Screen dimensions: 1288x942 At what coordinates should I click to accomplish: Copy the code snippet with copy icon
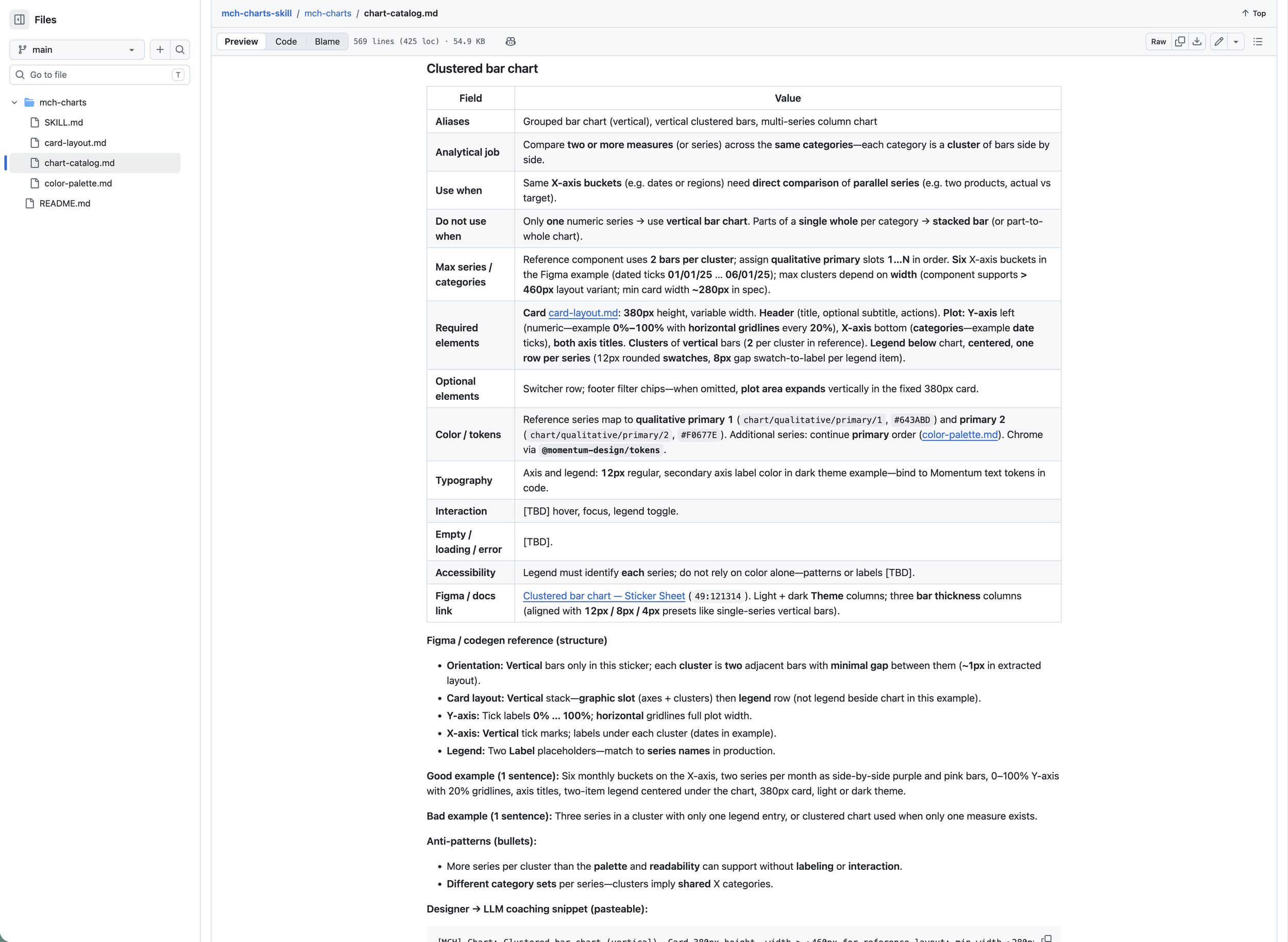tap(1047, 938)
